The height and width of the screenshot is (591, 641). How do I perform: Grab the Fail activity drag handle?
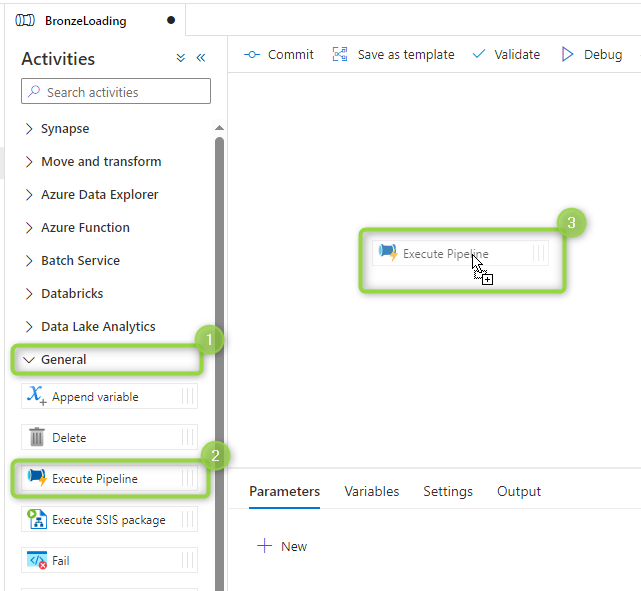click(188, 560)
